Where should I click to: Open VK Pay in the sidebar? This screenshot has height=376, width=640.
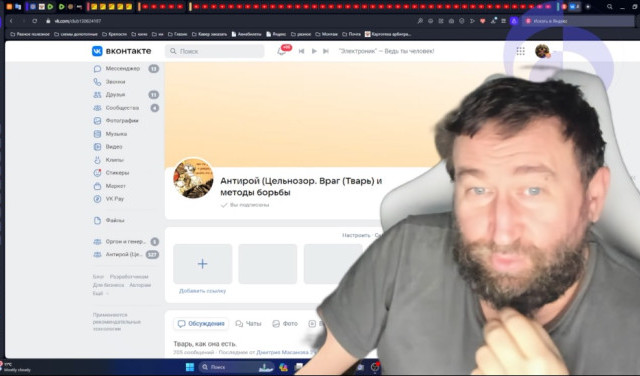pos(114,199)
